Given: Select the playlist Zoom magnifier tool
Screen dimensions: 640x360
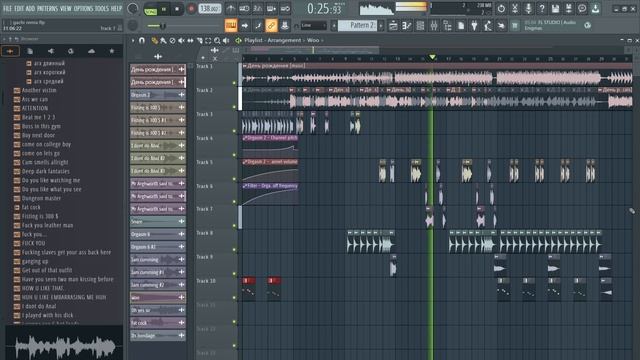Looking at the screenshot, I should tap(217, 40).
